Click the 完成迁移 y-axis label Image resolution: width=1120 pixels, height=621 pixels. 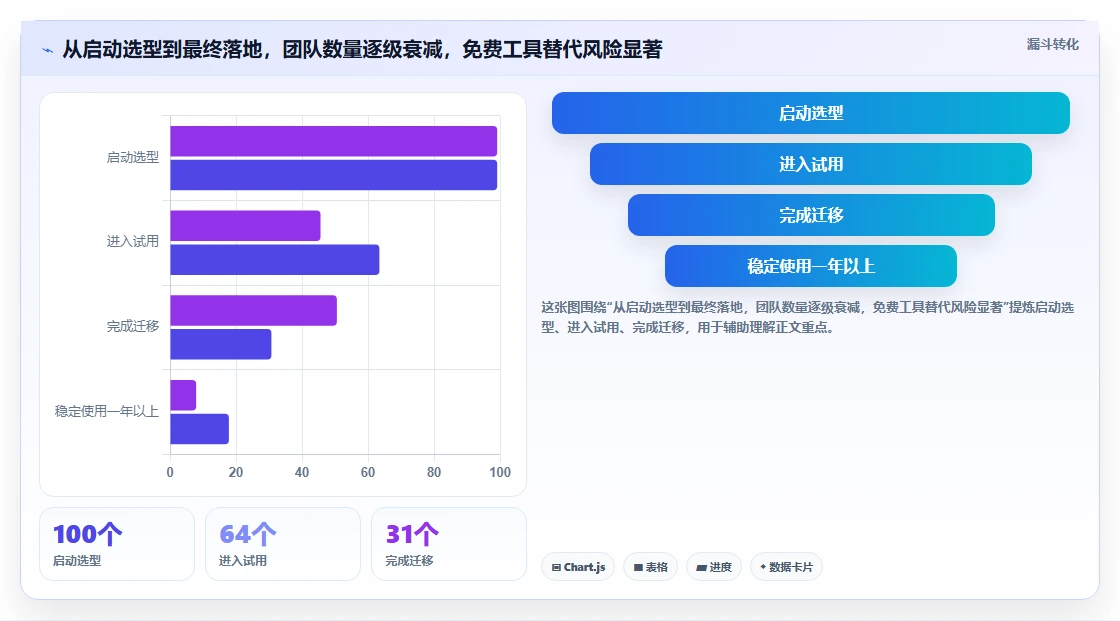point(133,327)
